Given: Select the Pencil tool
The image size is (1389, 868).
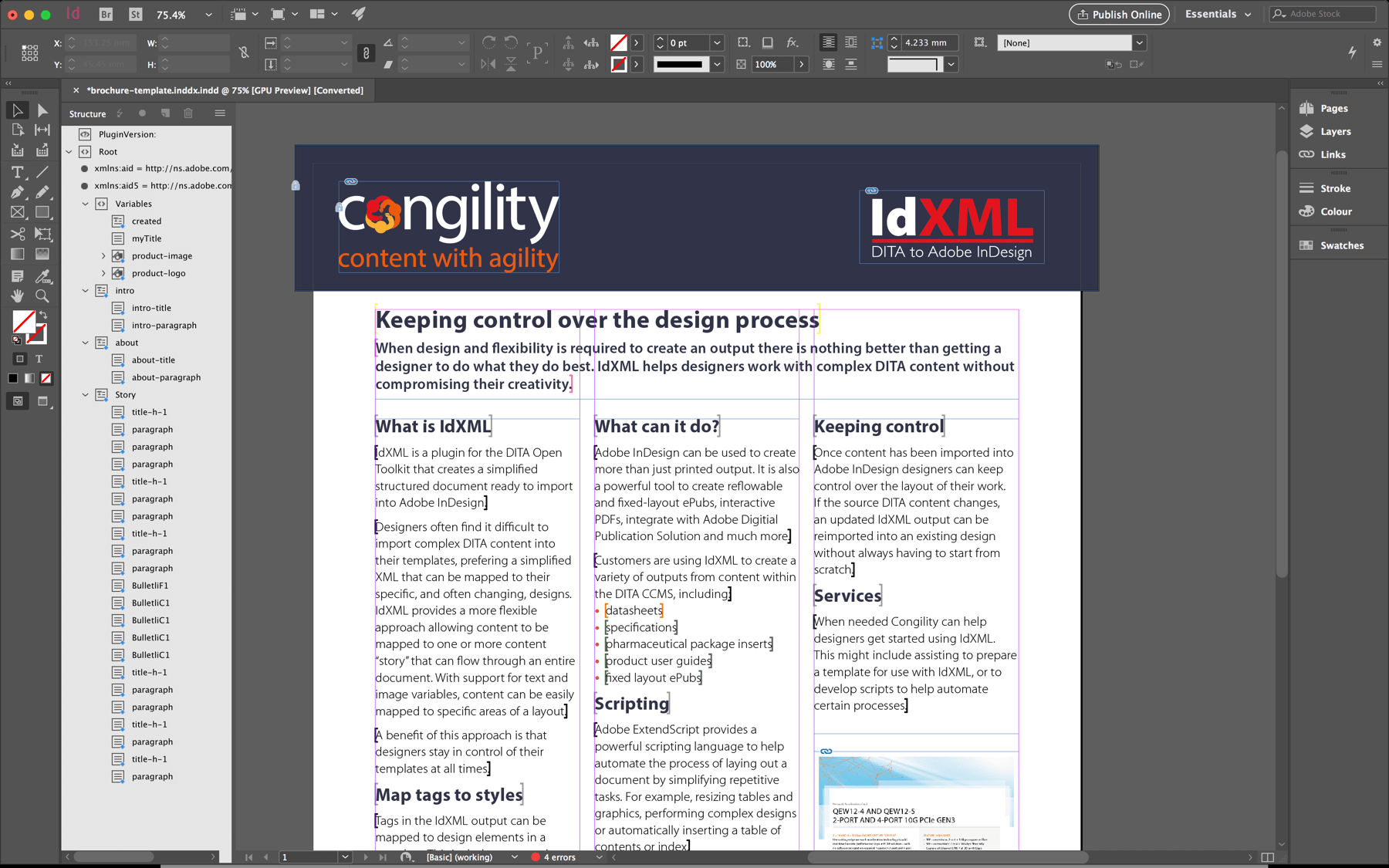Looking at the screenshot, I should coord(42,192).
